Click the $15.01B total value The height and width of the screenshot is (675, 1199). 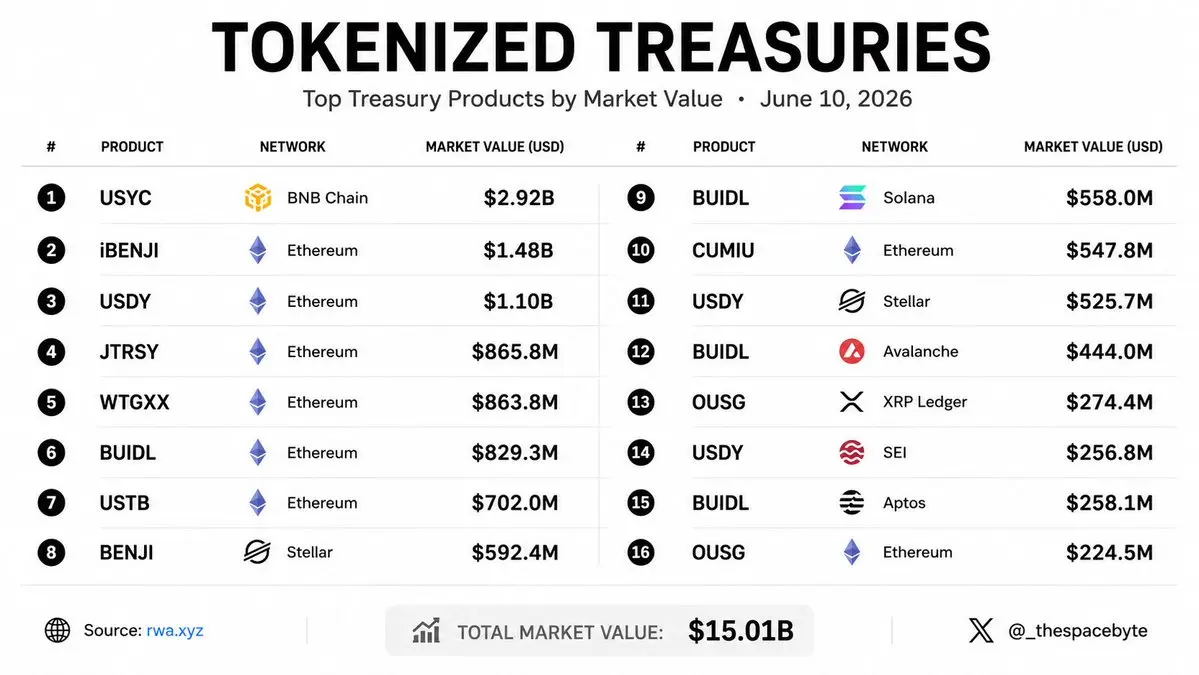pos(741,631)
